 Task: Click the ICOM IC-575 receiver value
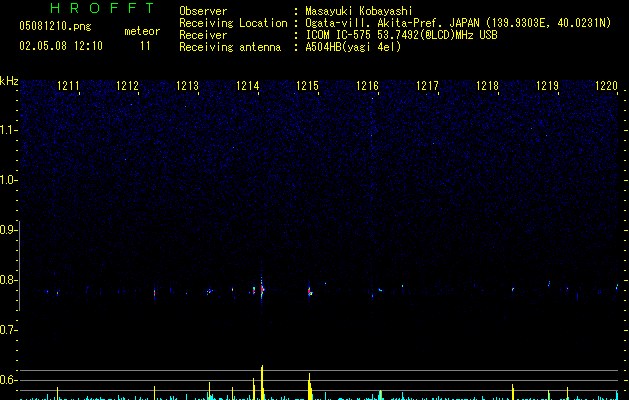pos(401,35)
